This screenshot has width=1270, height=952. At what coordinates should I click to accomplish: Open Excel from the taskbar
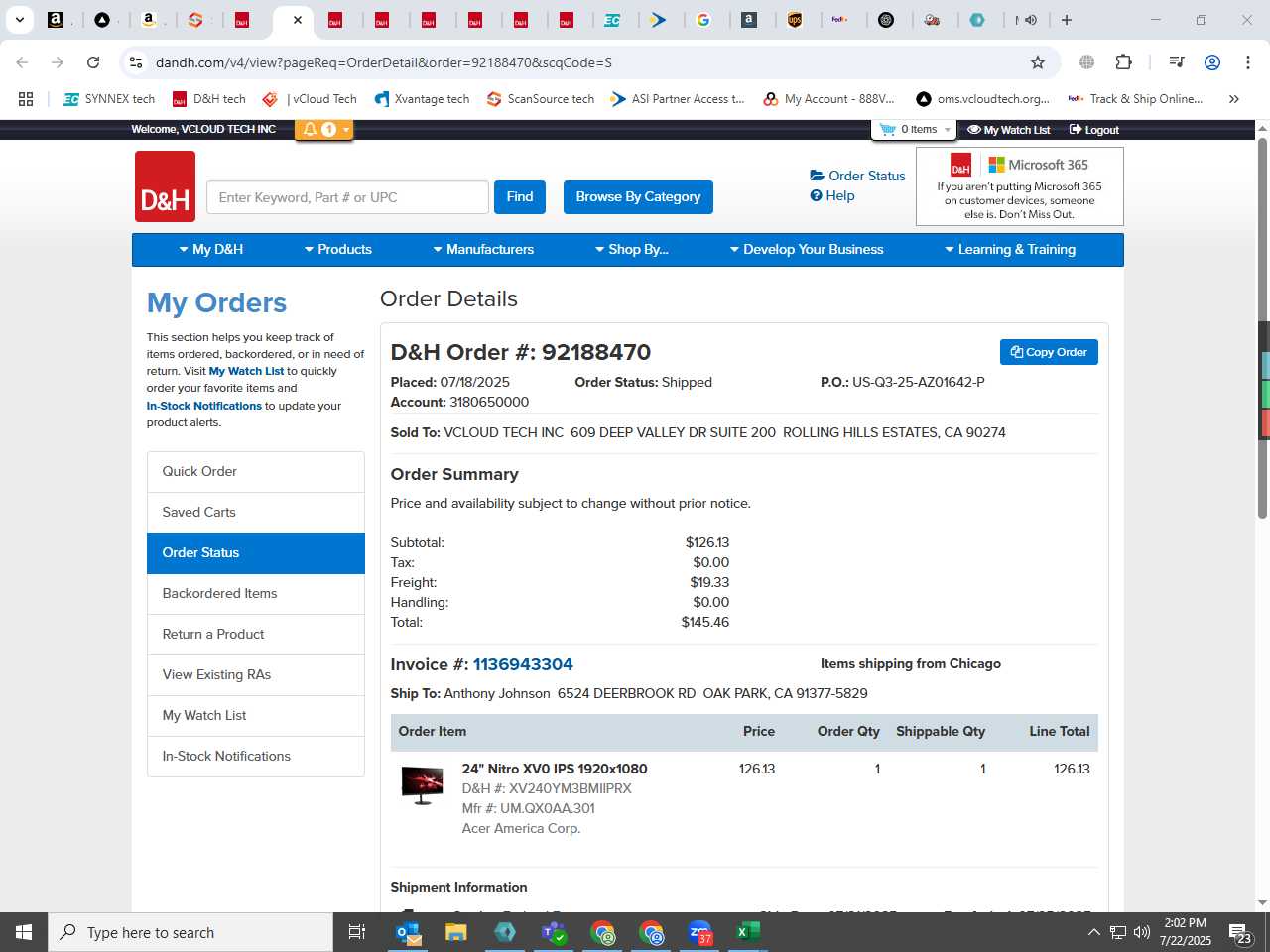[748, 932]
